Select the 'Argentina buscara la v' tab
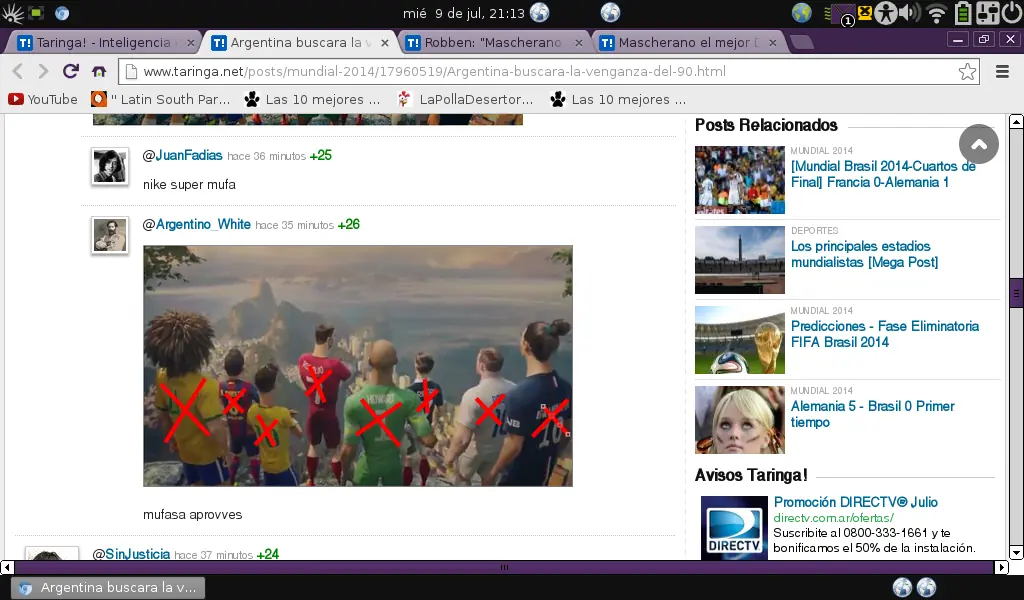1024x600 pixels. (x=300, y=42)
